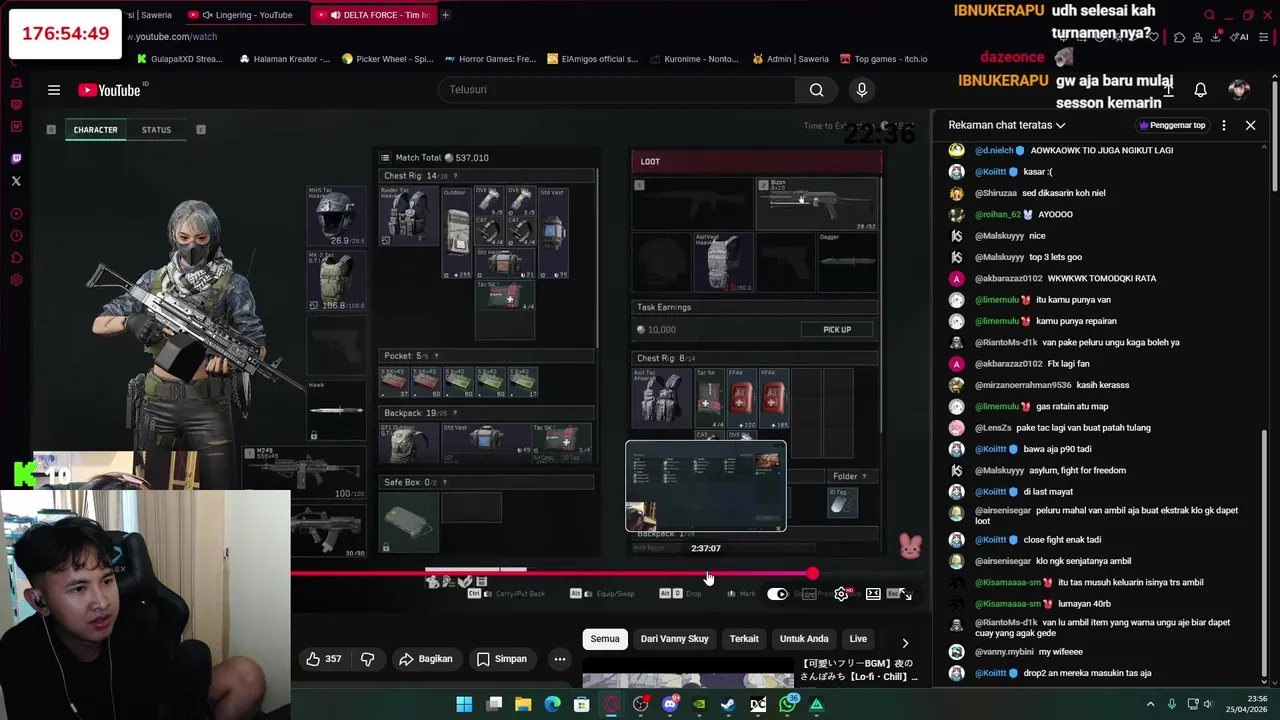This screenshot has height=720, width=1280.
Task: Click chat username @LensZs
Action: pos(992,428)
